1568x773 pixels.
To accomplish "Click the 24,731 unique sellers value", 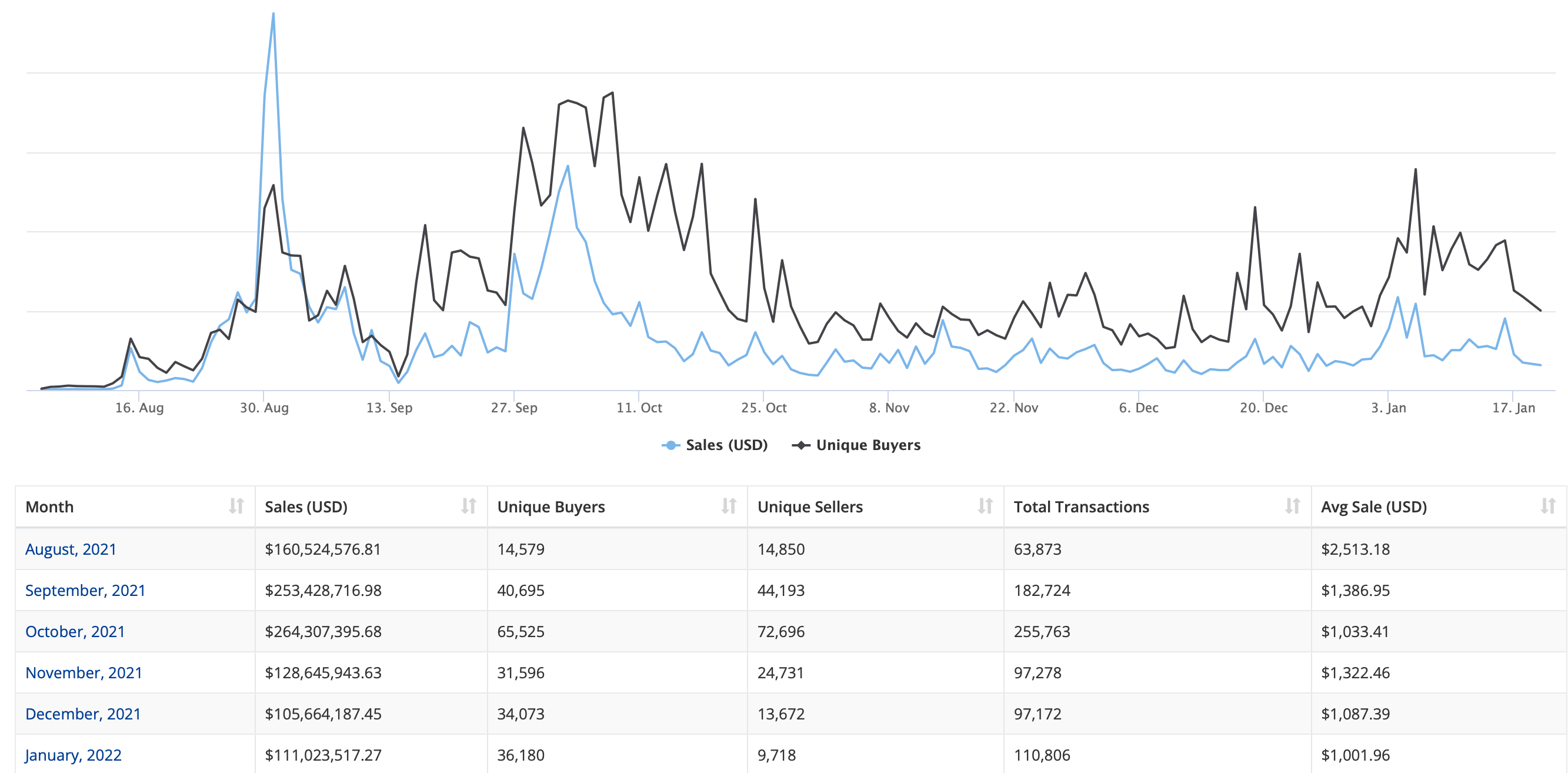I will click(781, 672).
